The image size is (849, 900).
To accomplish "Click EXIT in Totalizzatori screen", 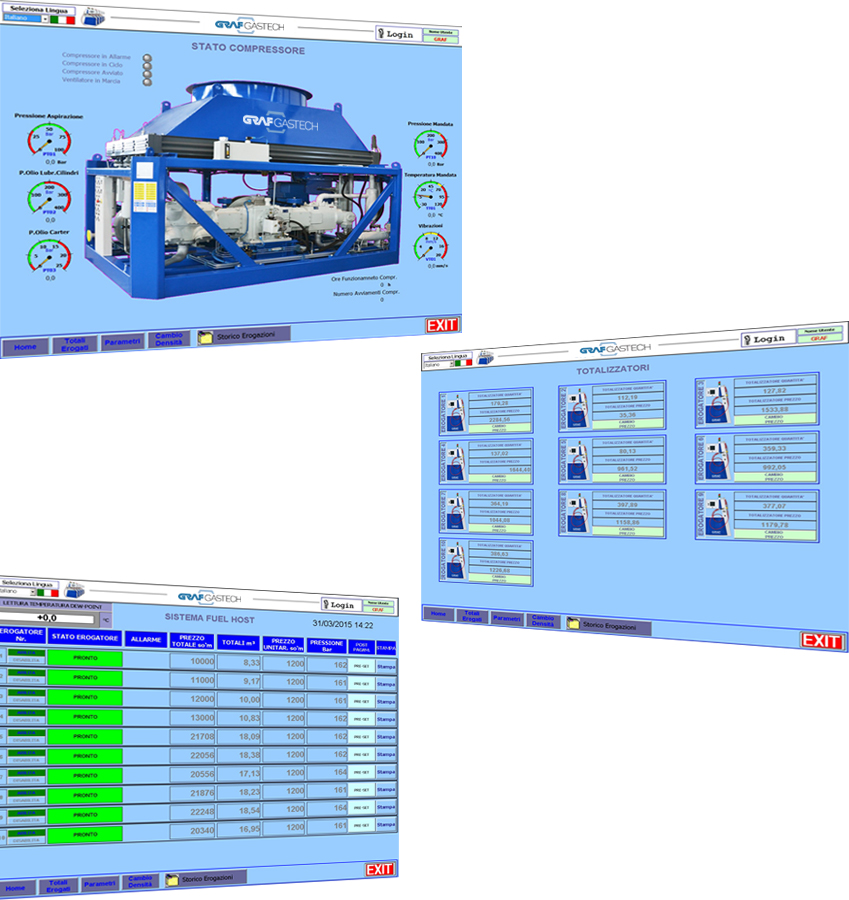I will (x=822, y=641).
